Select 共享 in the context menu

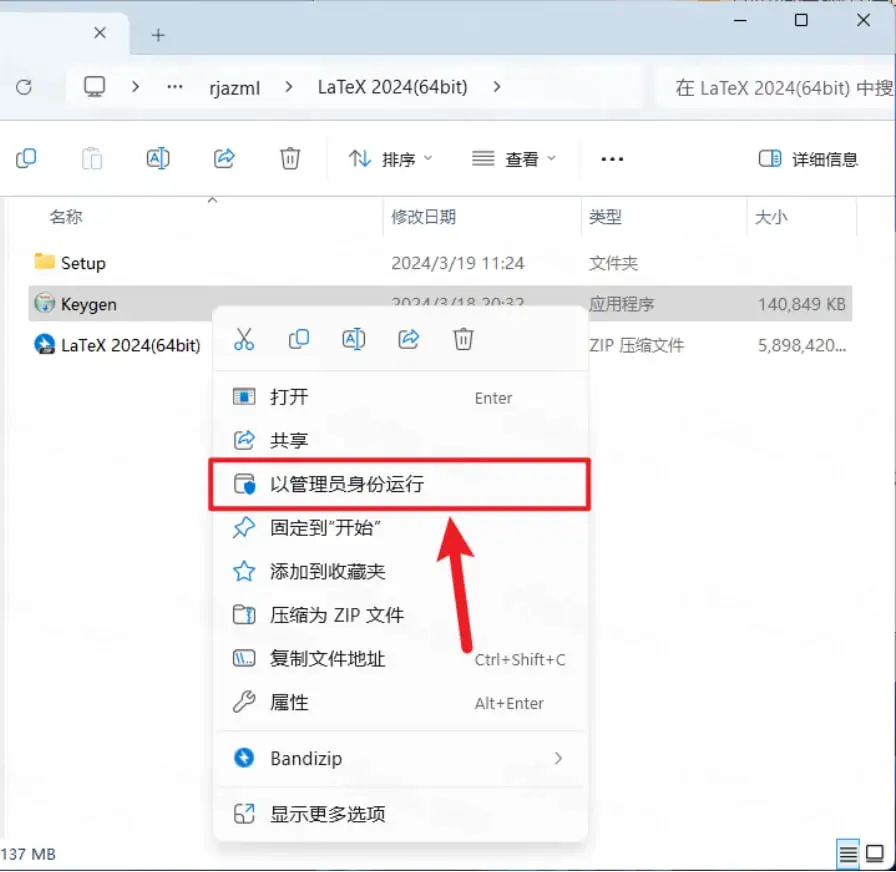[x=401, y=441]
